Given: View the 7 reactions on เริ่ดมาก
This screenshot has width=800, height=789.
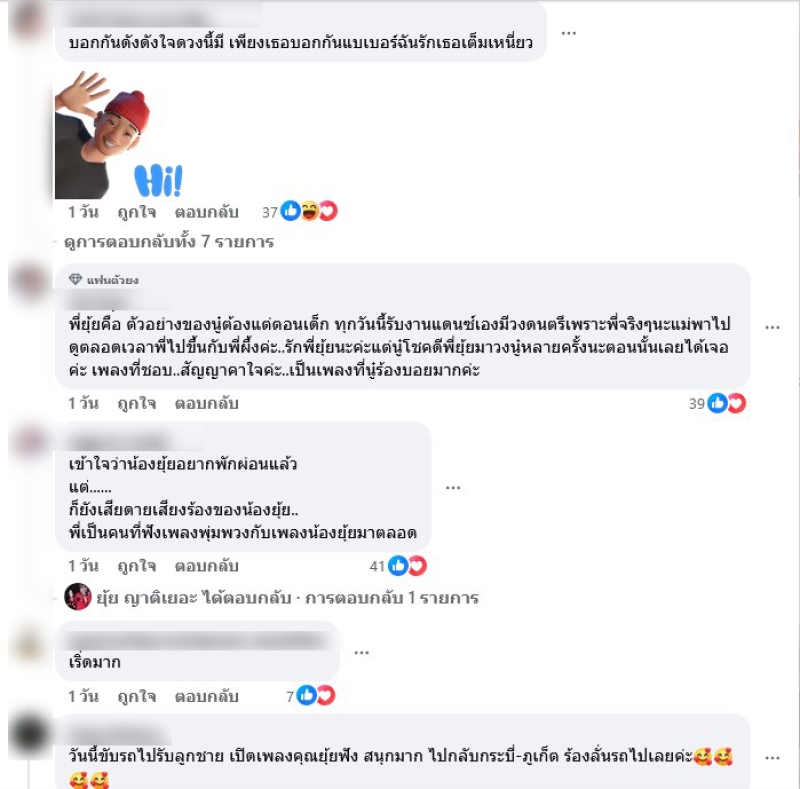Looking at the screenshot, I should click(x=310, y=695).
